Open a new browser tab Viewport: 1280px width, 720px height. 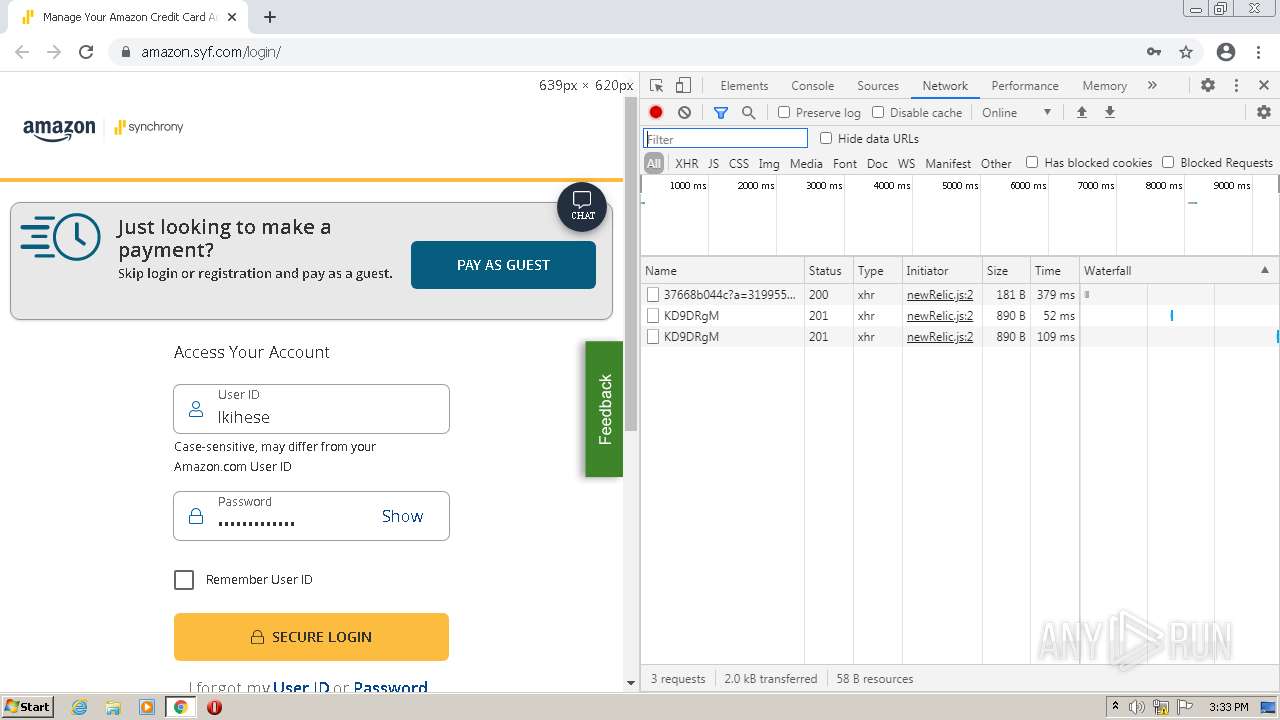270,17
